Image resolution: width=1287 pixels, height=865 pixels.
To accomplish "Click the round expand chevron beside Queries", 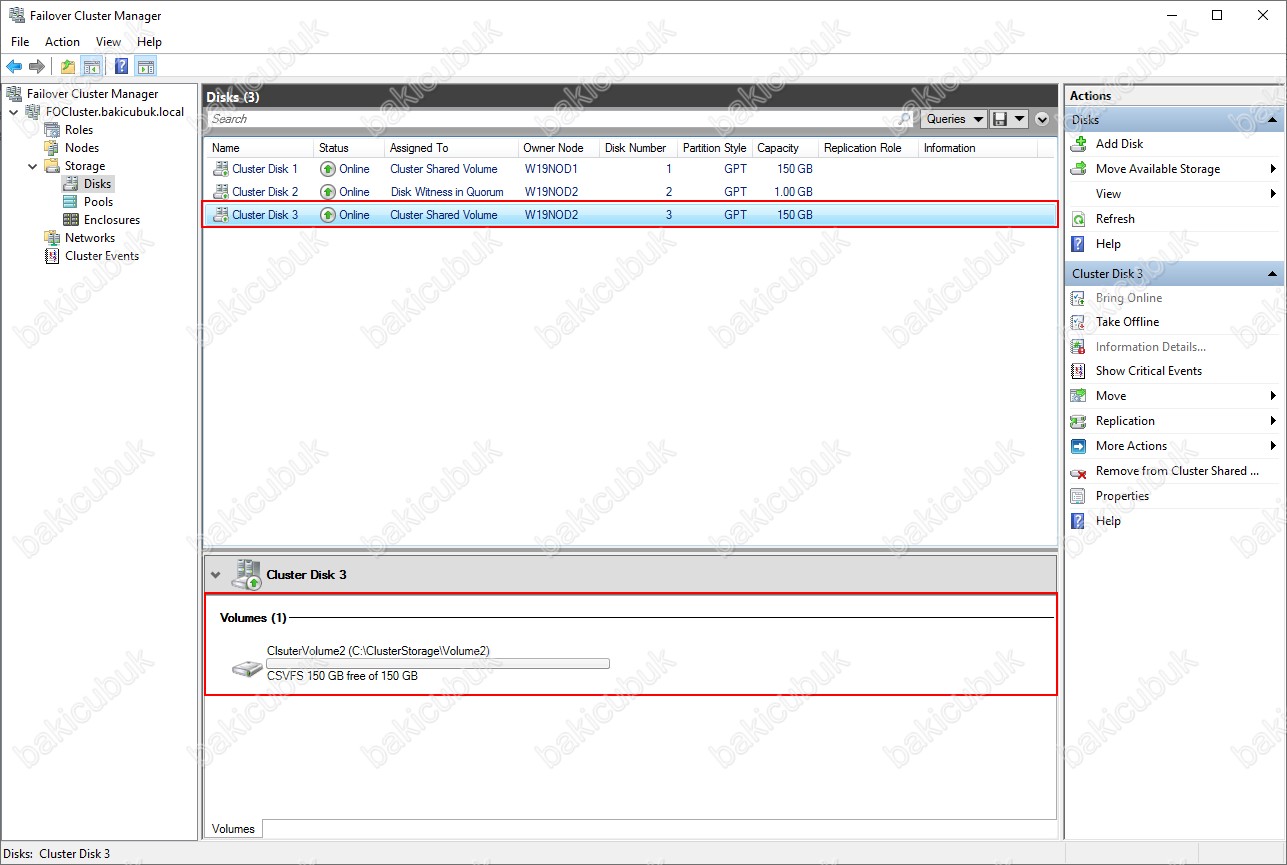I will (1042, 119).
